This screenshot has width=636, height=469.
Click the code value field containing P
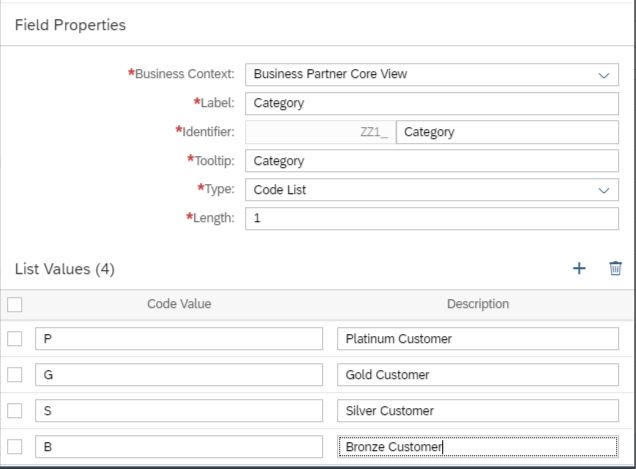(x=179, y=338)
